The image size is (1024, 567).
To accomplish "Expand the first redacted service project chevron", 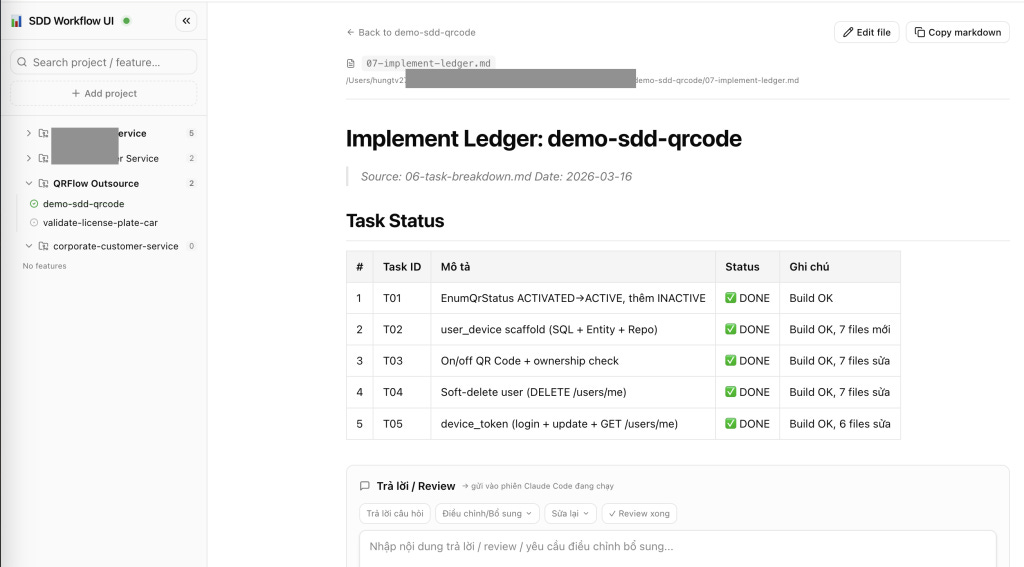I will coord(29,133).
